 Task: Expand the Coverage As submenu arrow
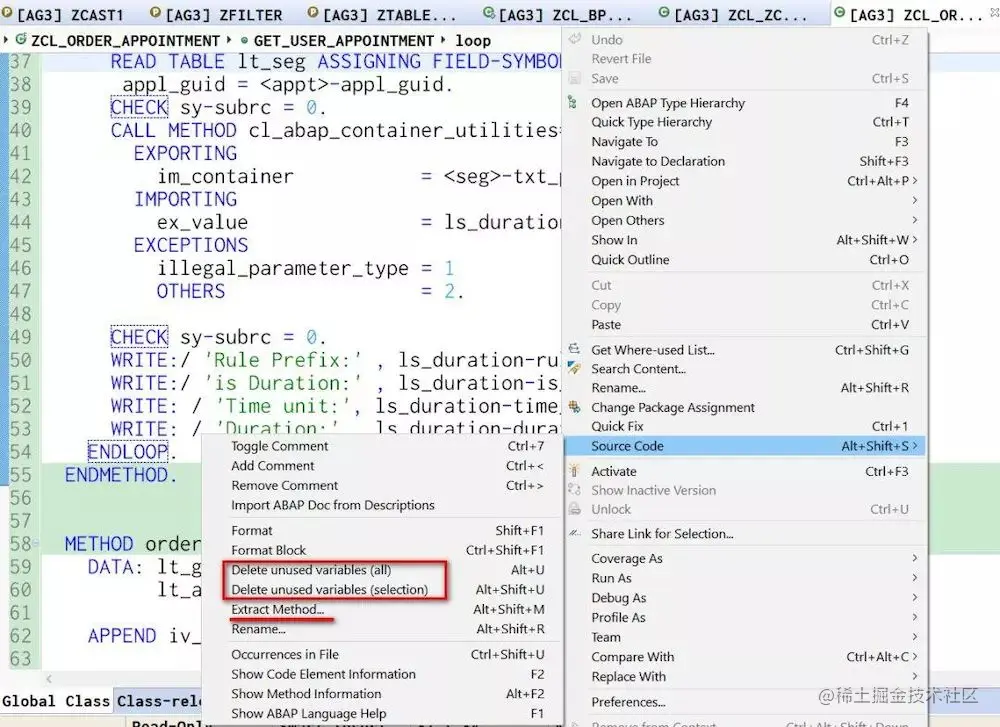point(915,558)
